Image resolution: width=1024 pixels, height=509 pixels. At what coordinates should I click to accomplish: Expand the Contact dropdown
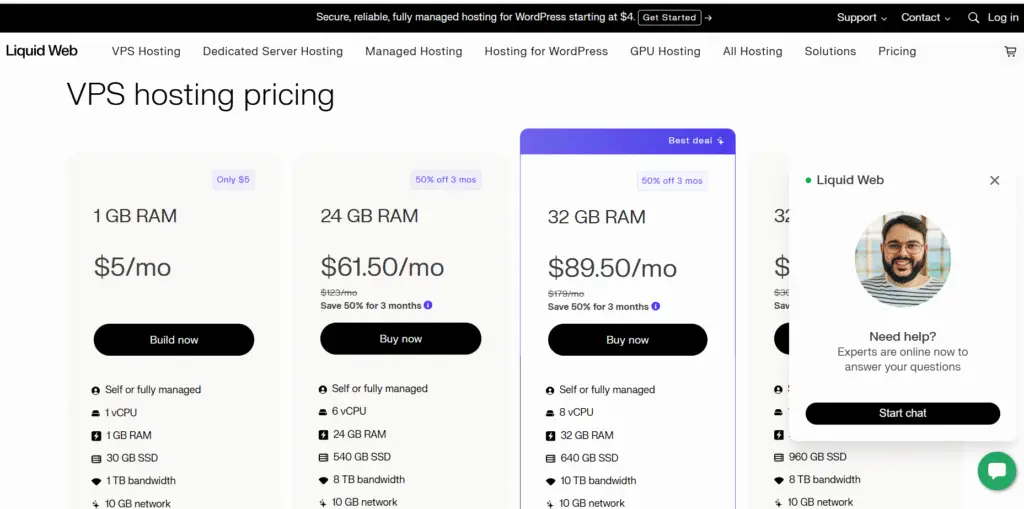tap(926, 18)
